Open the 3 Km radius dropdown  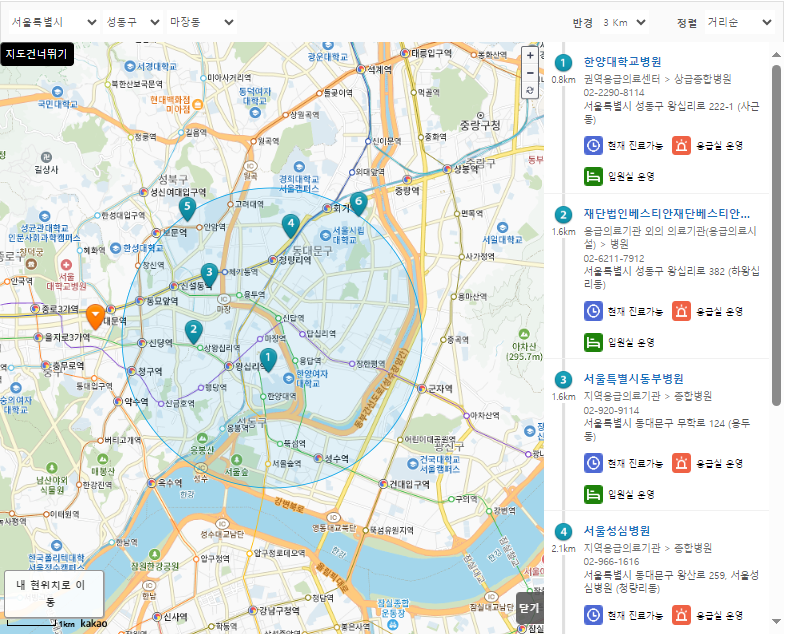(x=624, y=23)
